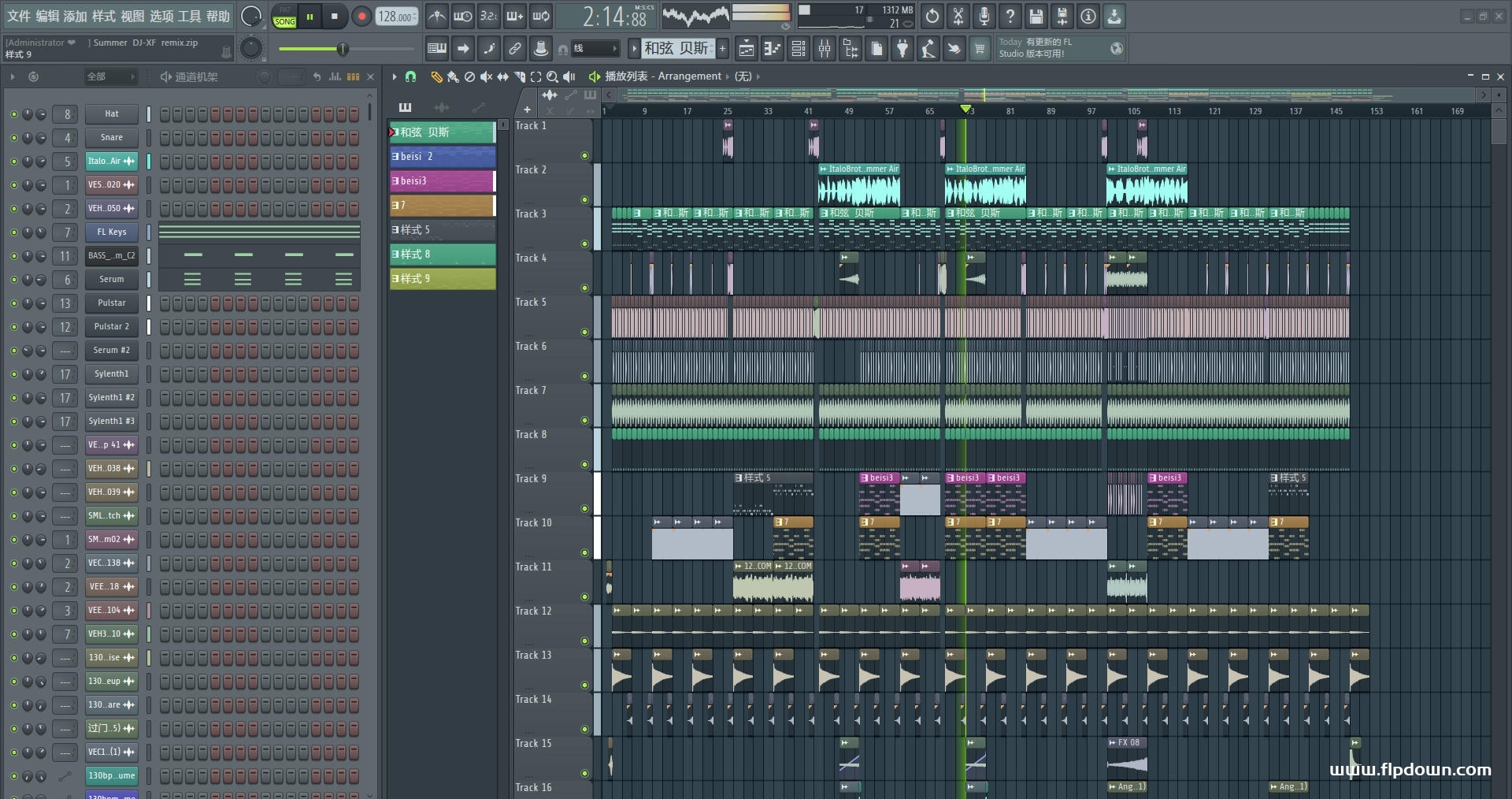Open the Mixer window from toolbar

tap(825, 49)
